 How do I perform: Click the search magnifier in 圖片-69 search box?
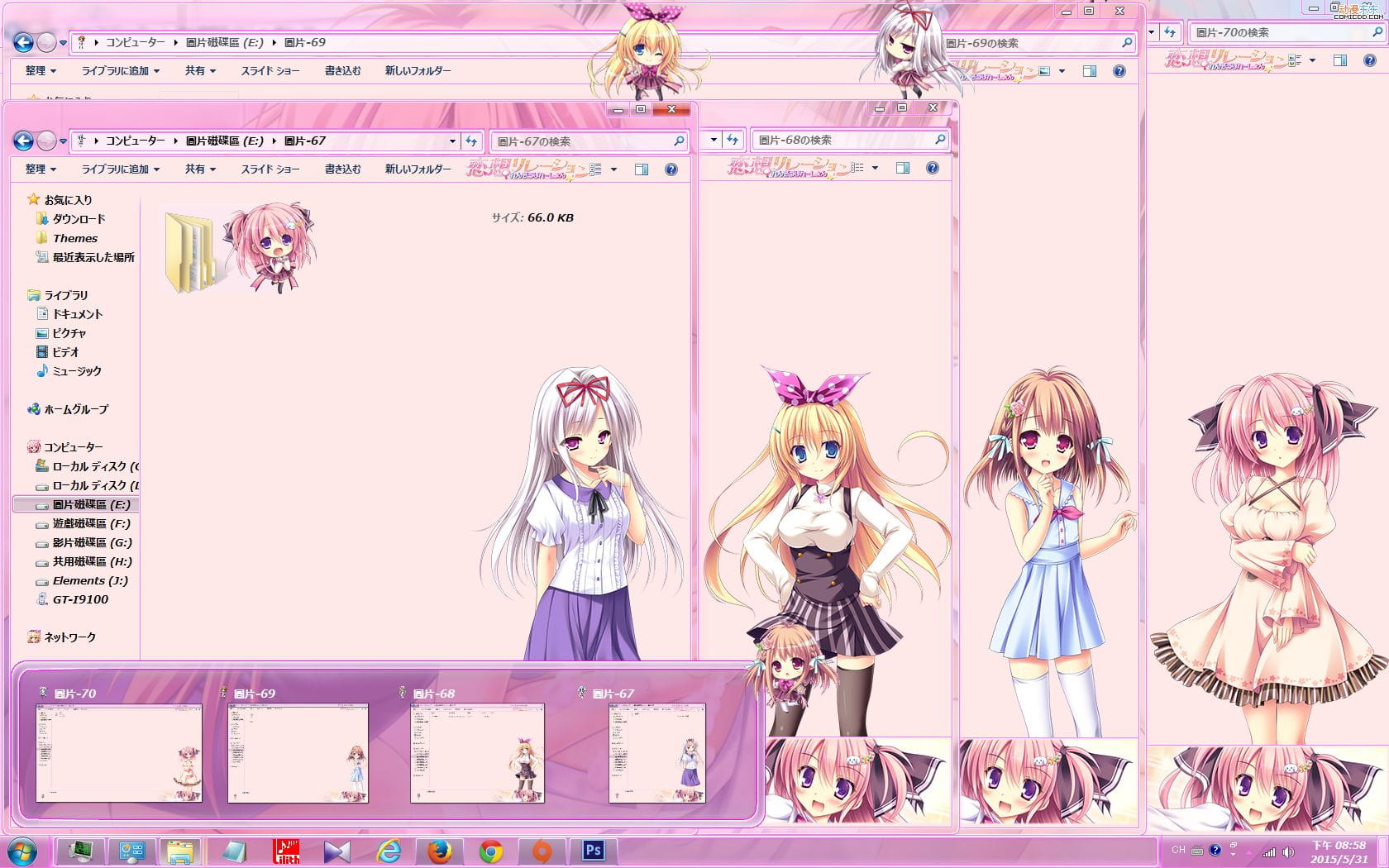[x=1128, y=43]
